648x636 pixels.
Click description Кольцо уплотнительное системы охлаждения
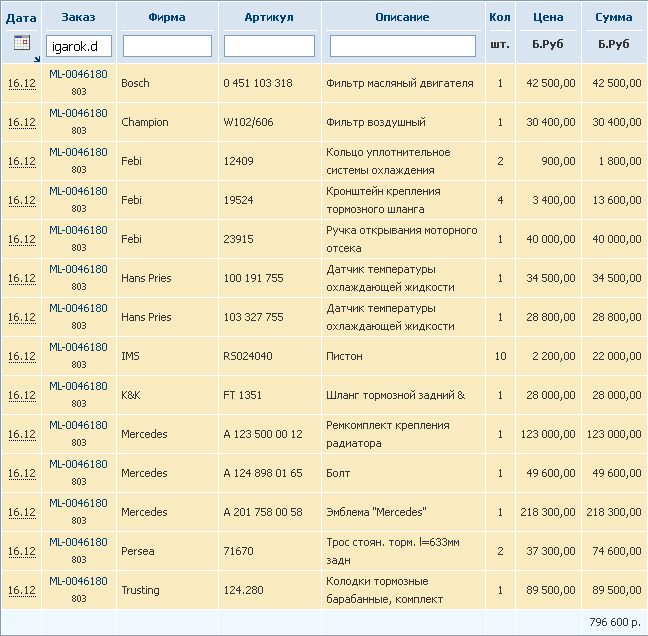pos(388,161)
